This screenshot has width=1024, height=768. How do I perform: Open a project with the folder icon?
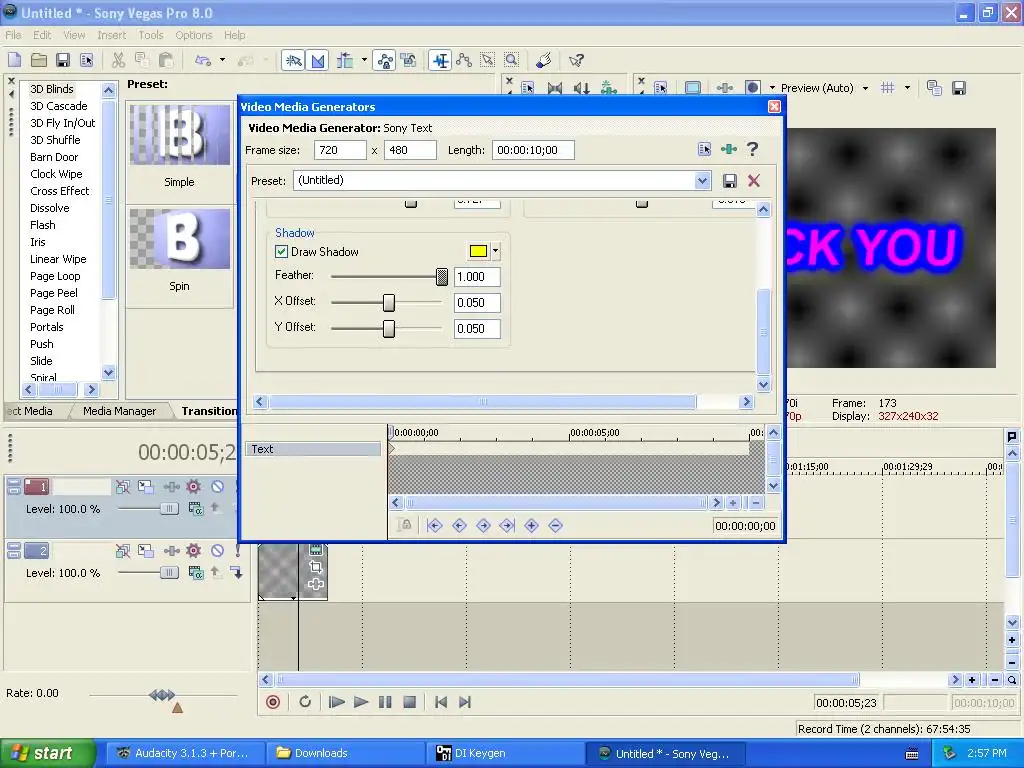(x=39, y=61)
